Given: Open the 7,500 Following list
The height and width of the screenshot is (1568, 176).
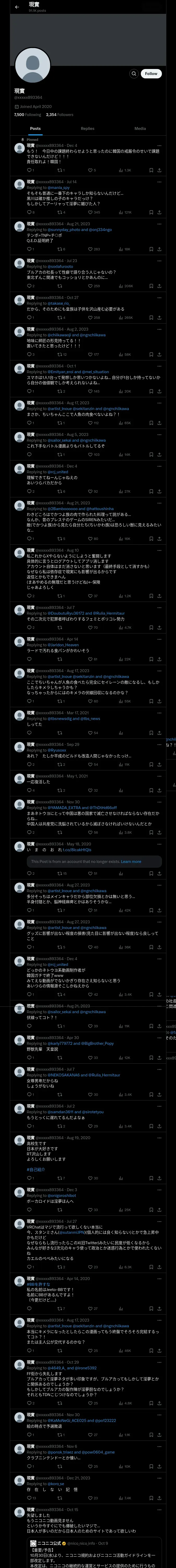Looking at the screenshot, I should tap(28, 114).
